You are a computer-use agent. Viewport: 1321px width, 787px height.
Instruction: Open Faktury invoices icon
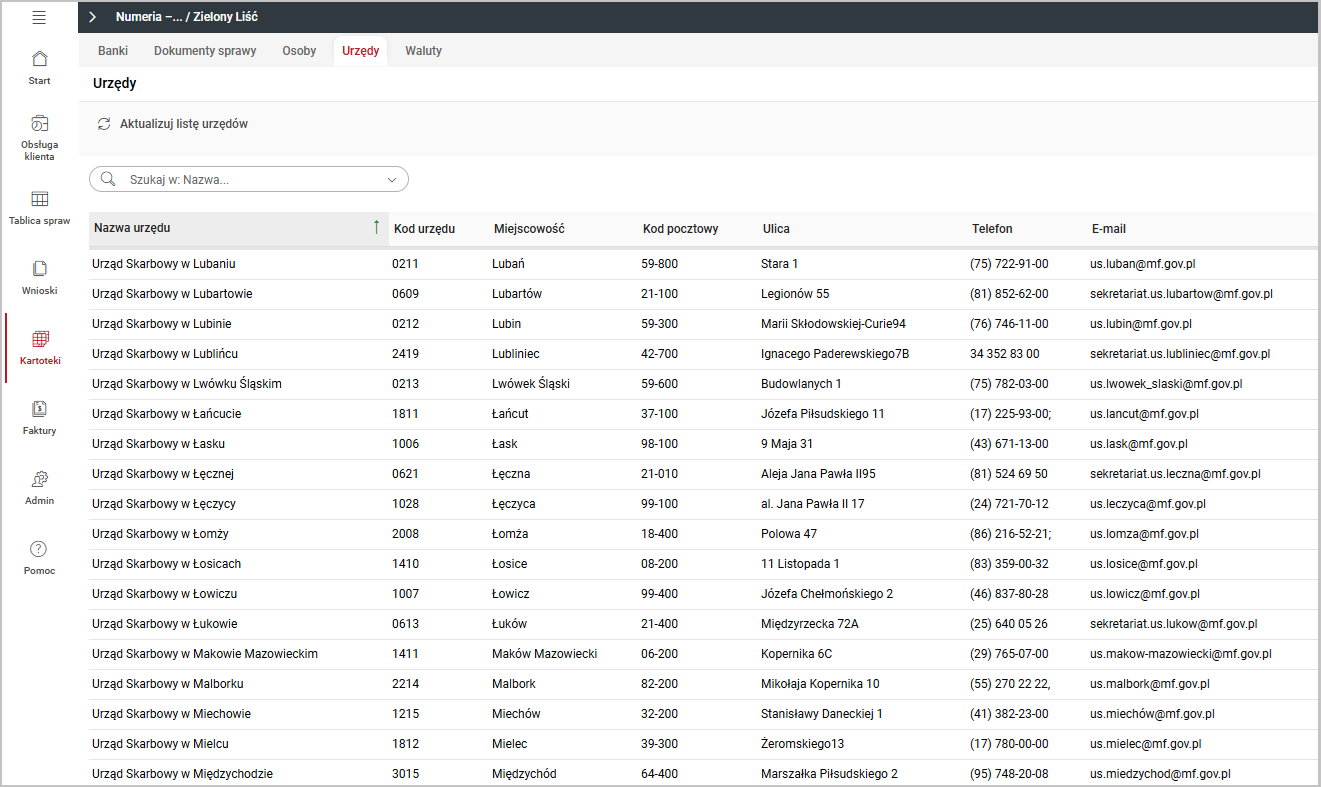click(x=39, y=409)
